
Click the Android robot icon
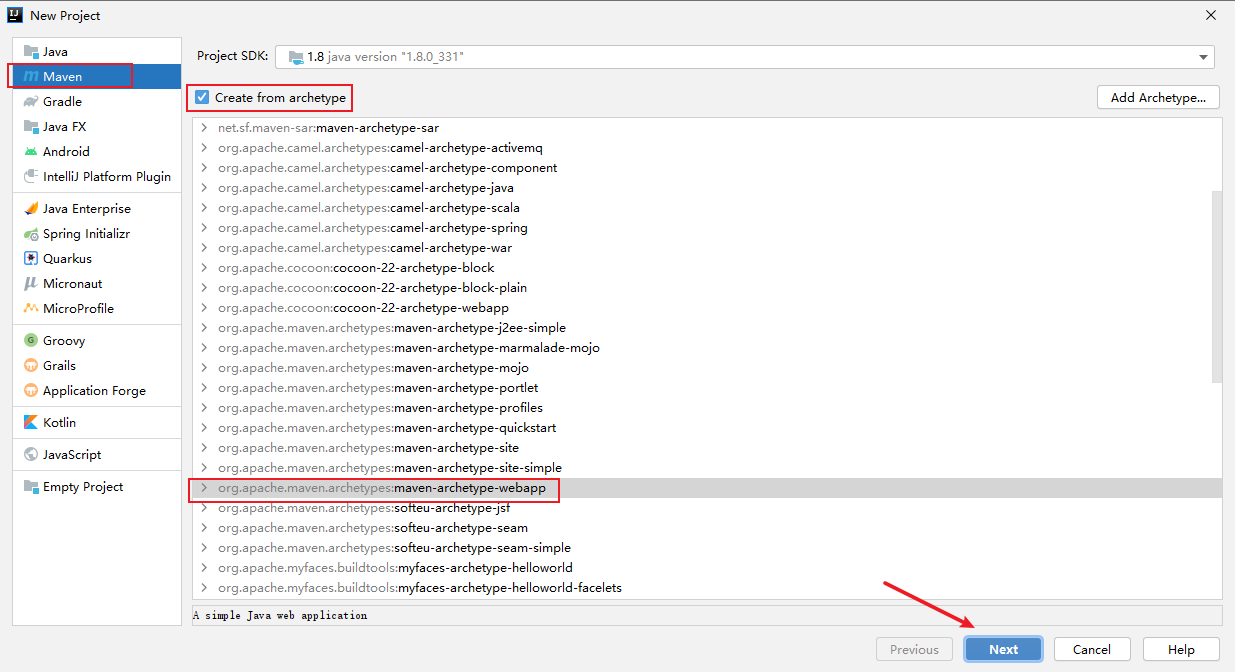(31, 151)
